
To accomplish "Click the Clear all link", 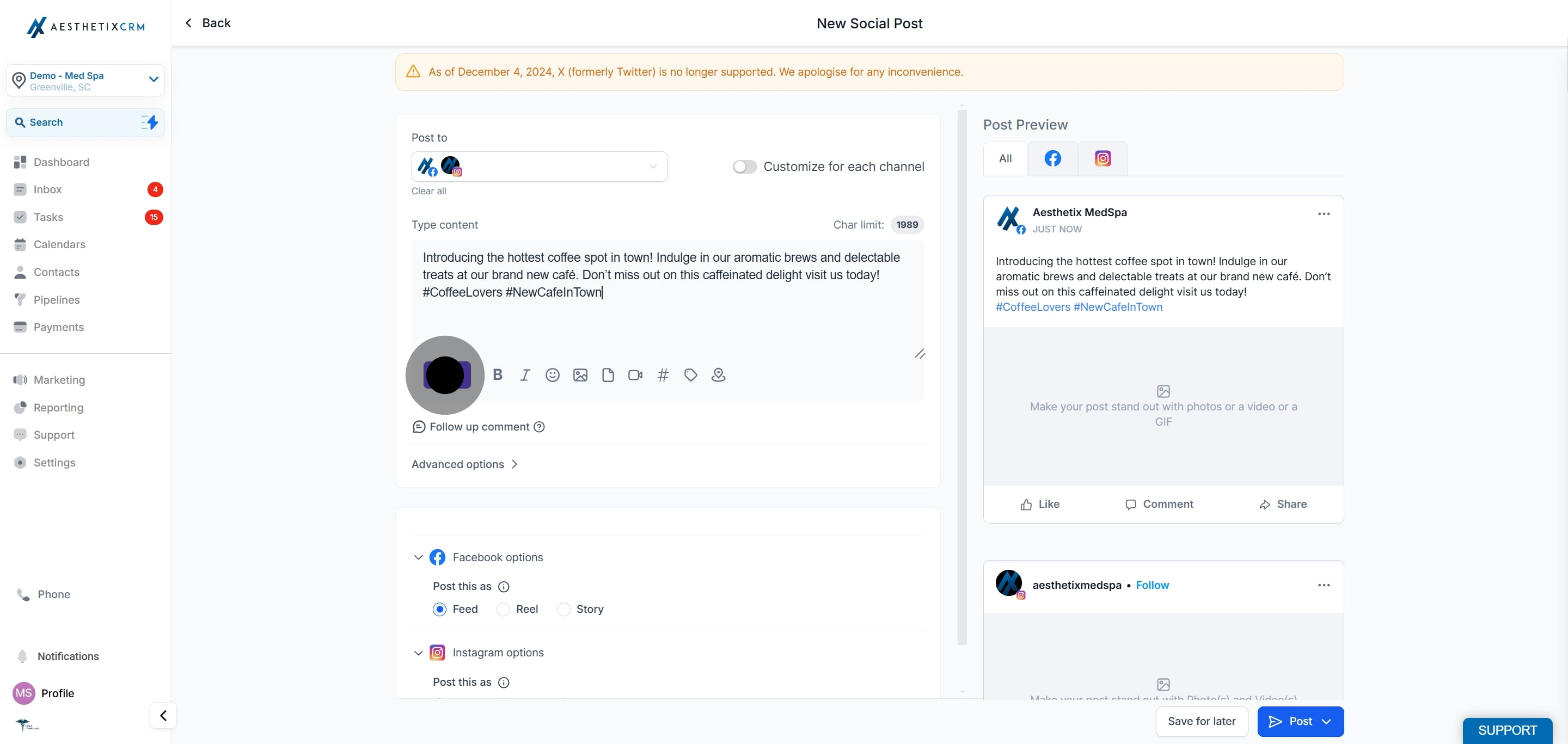I will (428, 191).
